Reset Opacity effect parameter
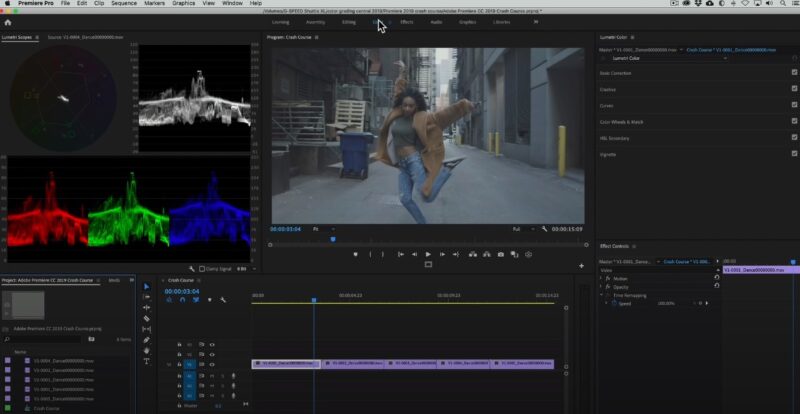The image size is (800, 414). pyautogui.click(x=717, y=286)
